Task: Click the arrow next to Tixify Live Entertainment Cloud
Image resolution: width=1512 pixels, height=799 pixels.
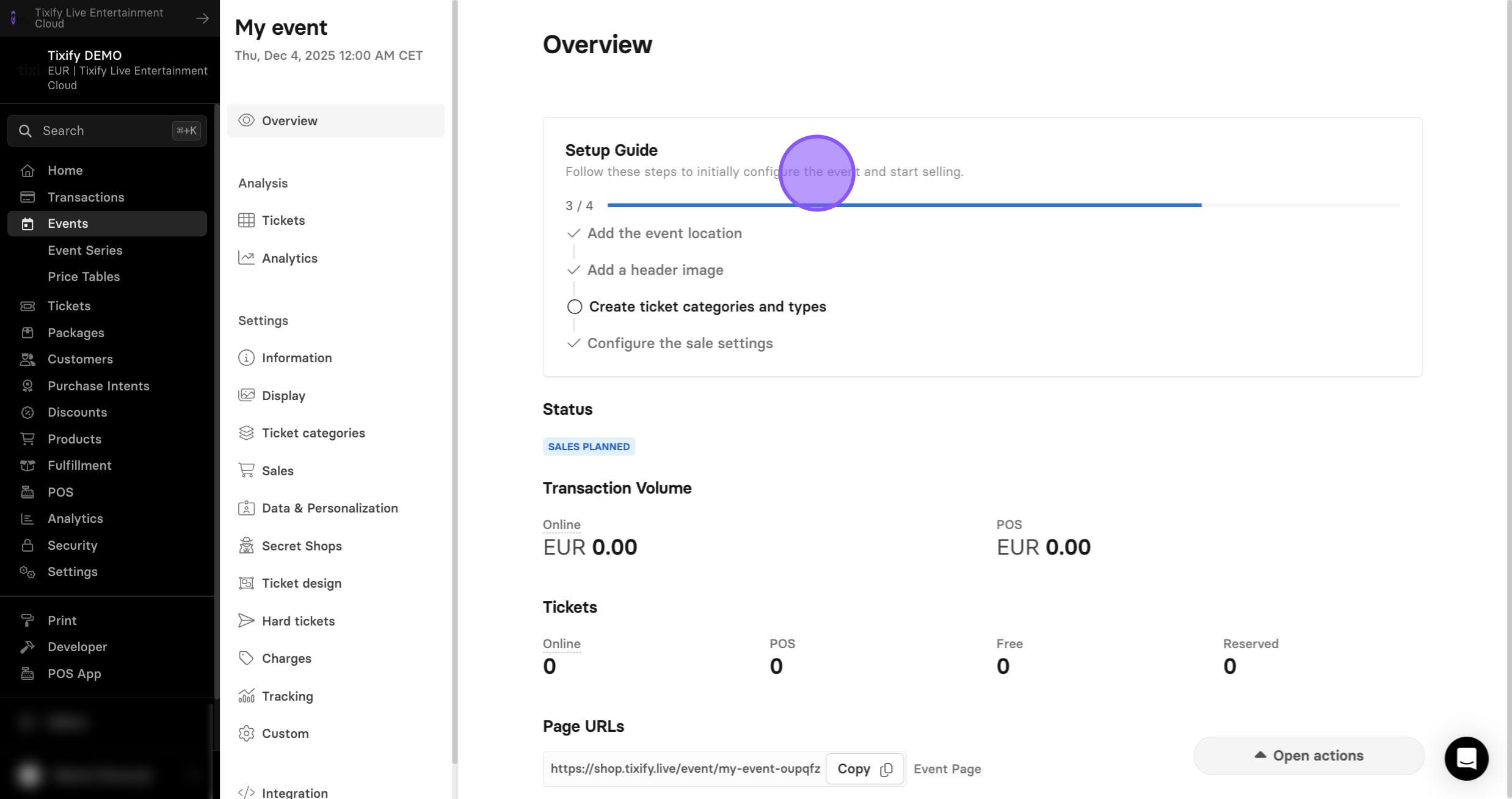Action: (x=202, y=18)
